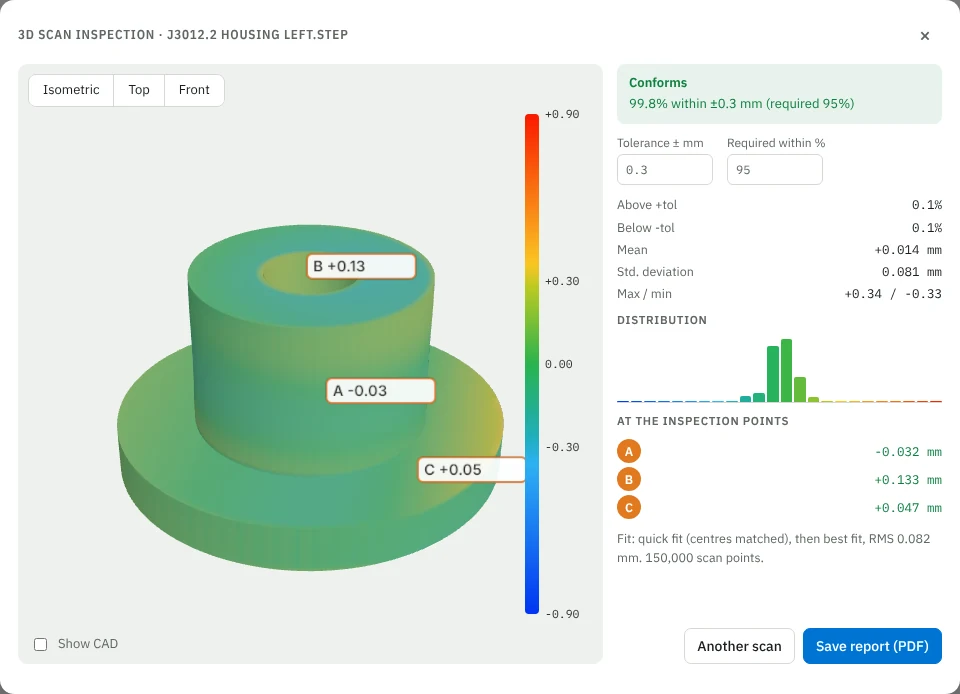Select inspection point A badge
Image resolution: width=960 pixels, height=694 pixels.
(629, 452)
